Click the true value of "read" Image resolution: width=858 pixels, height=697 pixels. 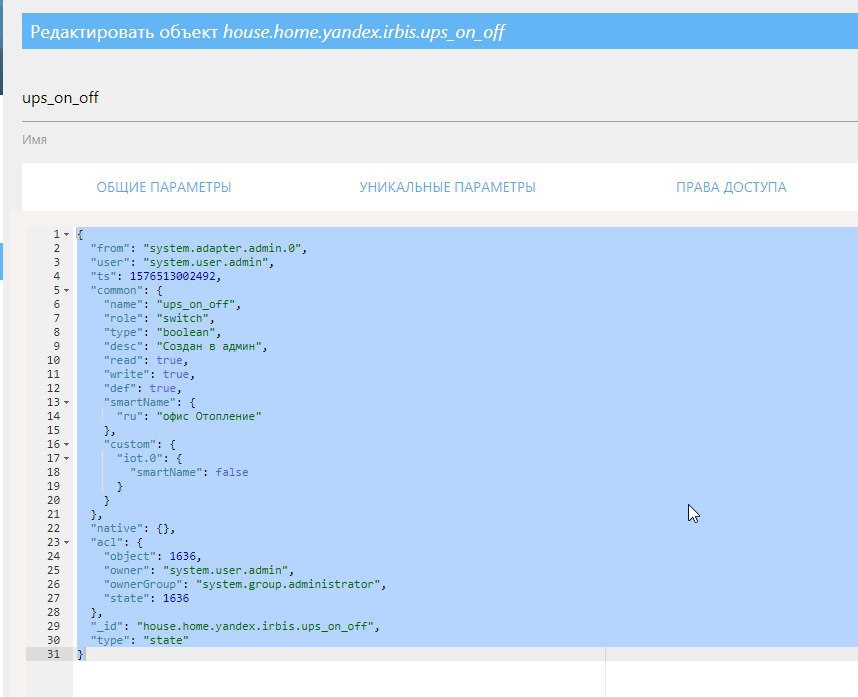[x=169, y=361]
